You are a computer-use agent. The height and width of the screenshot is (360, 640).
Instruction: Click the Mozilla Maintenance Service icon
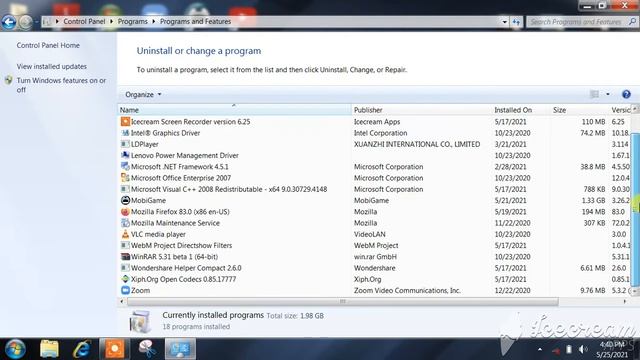point(125,223)
